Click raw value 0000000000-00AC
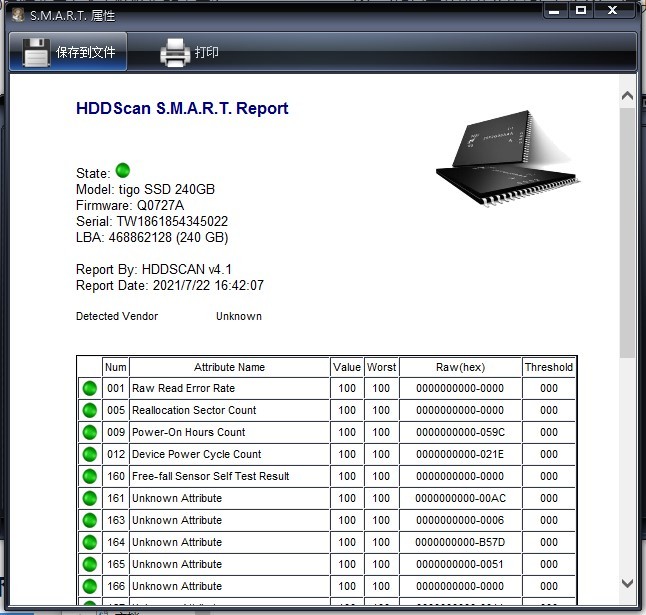Screen dimensions: 646x615 tap(460, 498)
